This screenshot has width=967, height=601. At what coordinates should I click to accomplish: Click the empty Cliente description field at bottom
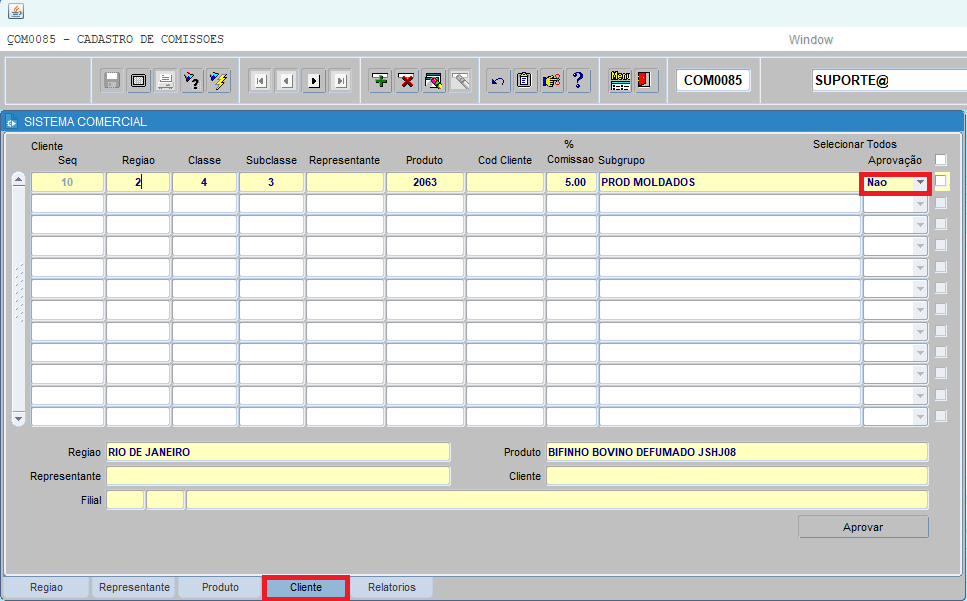pyautogui.click(x=737, y=476)
